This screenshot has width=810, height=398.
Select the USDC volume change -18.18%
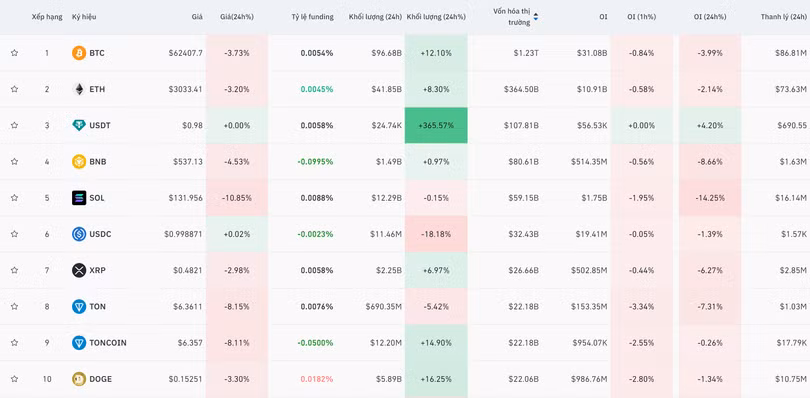[x=436, y=234]
